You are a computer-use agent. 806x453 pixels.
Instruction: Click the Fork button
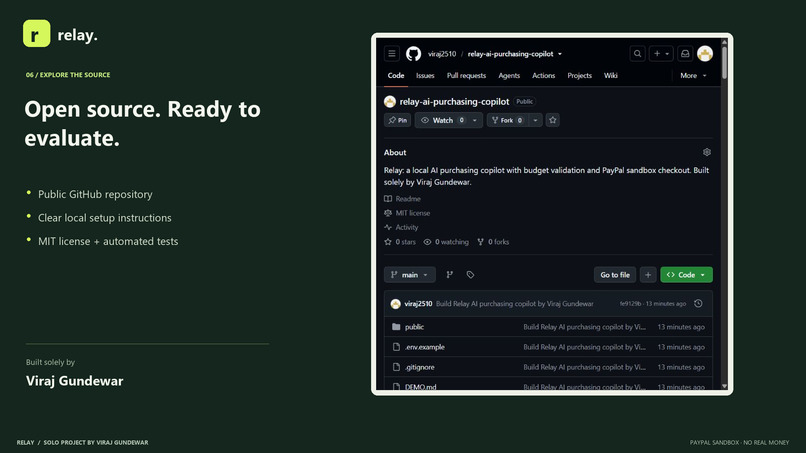(507, 120)
